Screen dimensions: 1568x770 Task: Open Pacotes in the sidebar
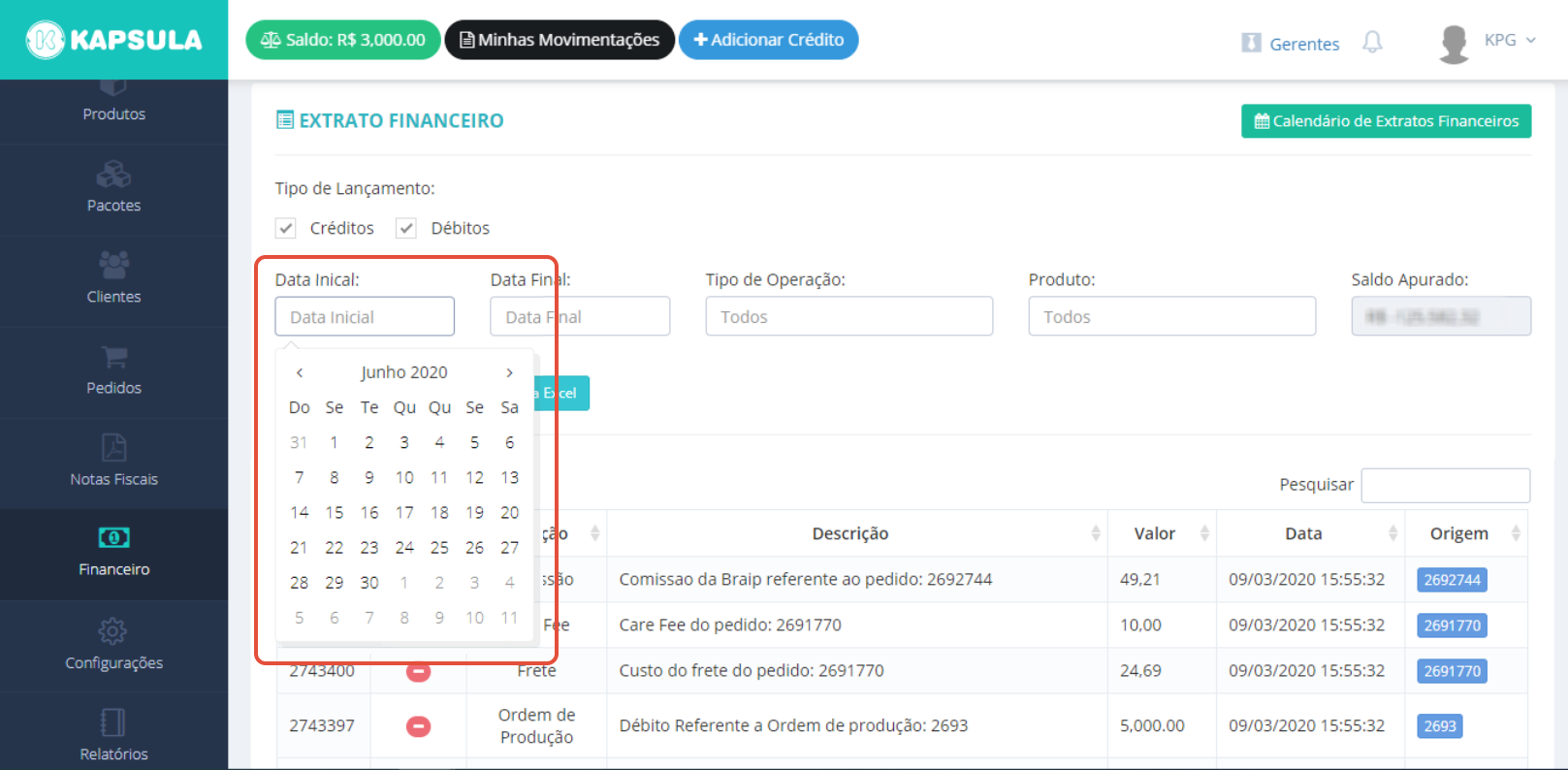tap(113, 188)
